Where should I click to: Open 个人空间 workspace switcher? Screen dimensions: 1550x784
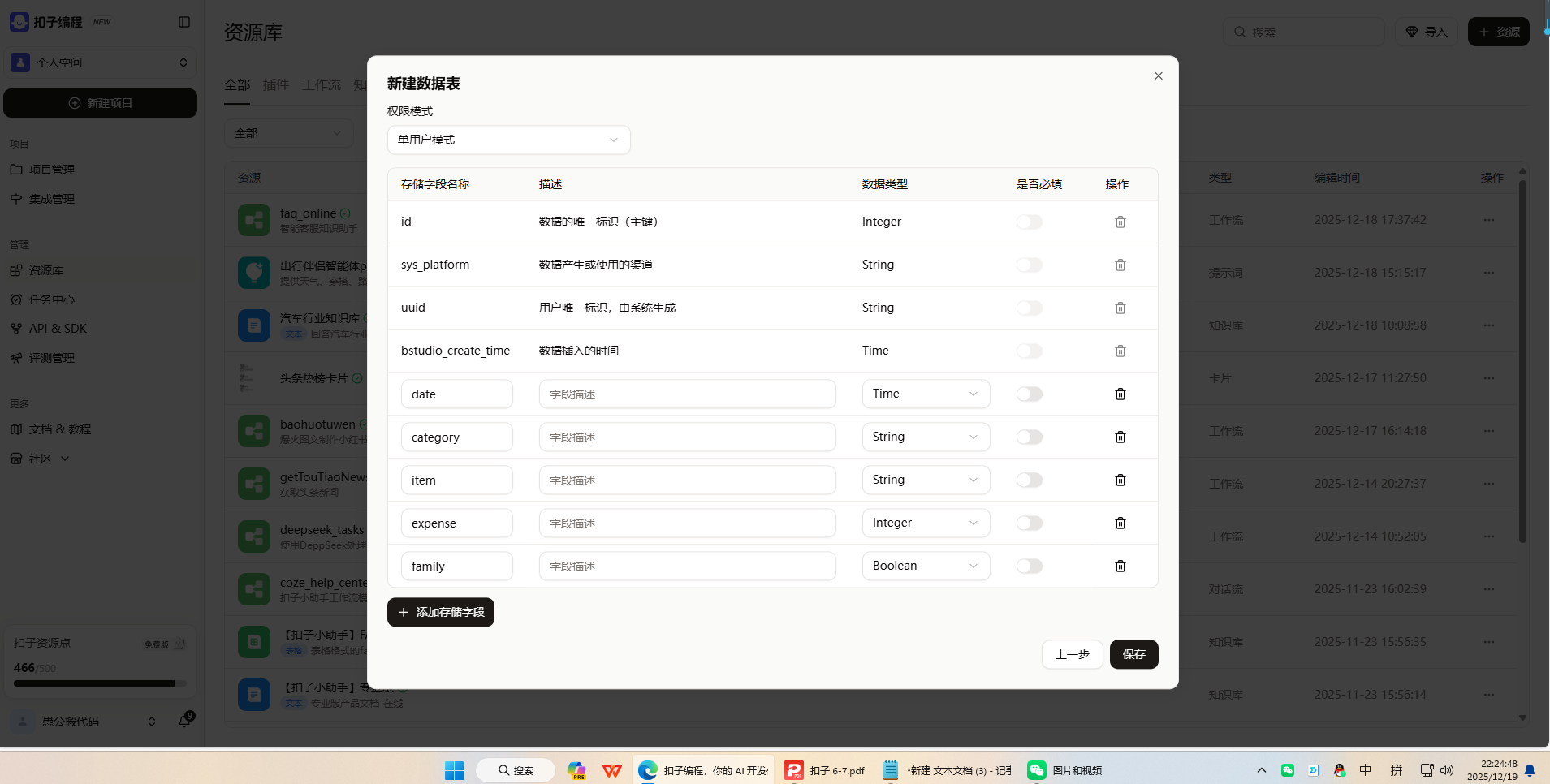click(x=100, y=62)
